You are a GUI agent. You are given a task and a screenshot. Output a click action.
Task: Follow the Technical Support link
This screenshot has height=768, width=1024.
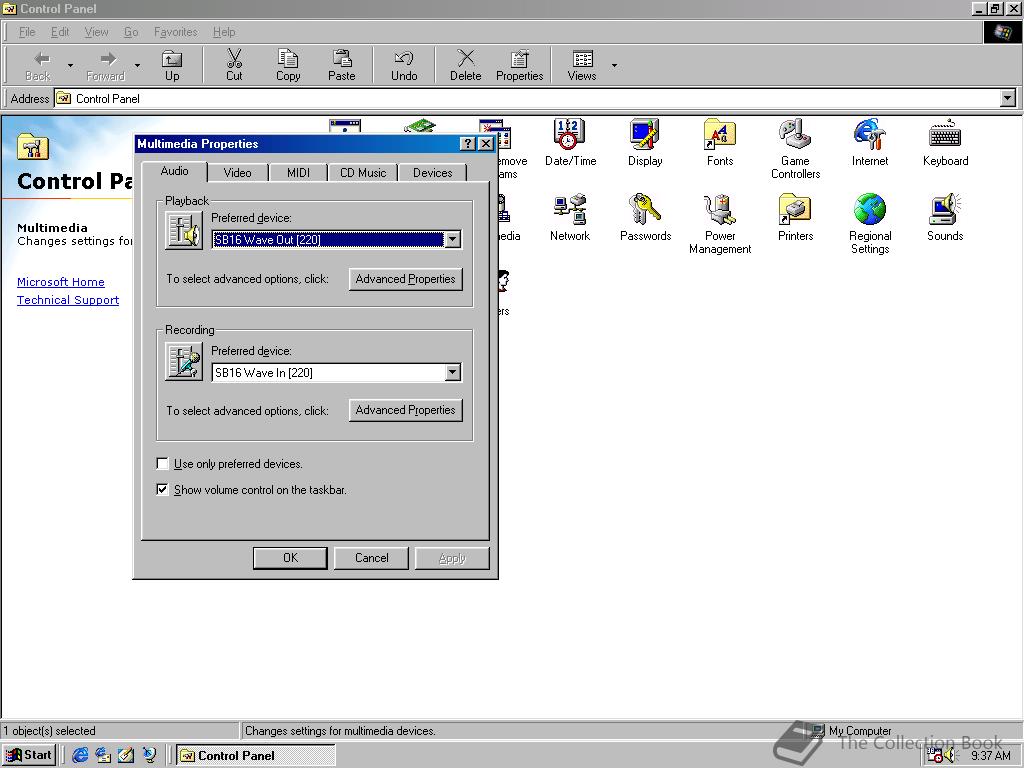[x=68, y=300]
